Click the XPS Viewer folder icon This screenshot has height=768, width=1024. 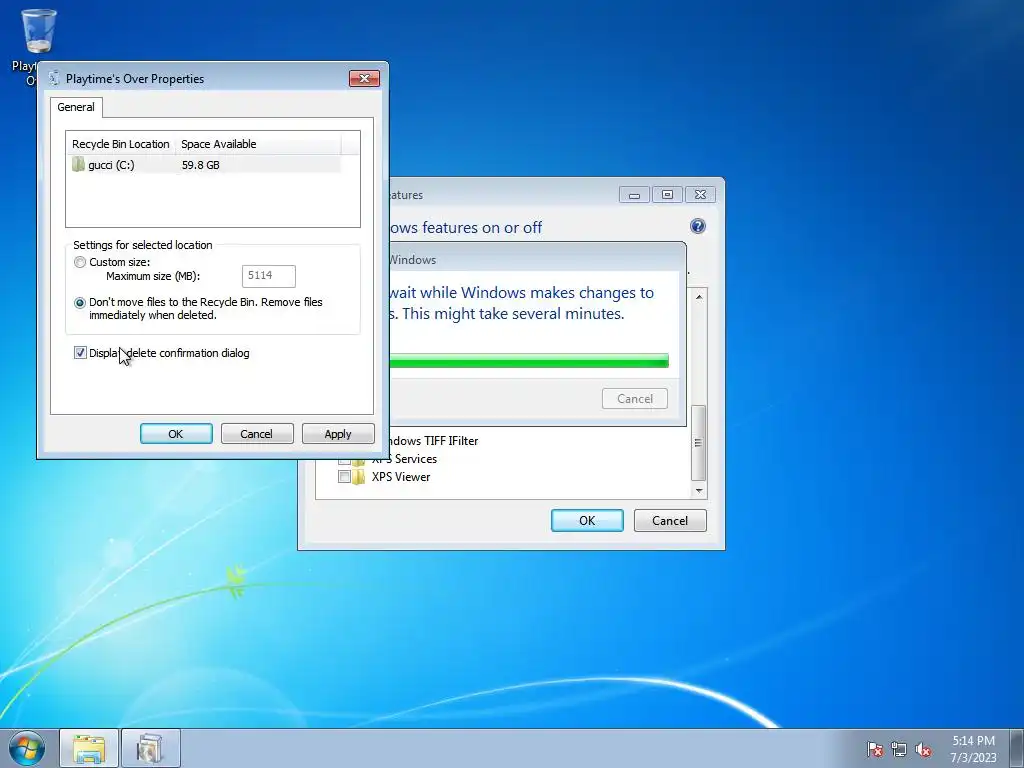tap(358, 477)
